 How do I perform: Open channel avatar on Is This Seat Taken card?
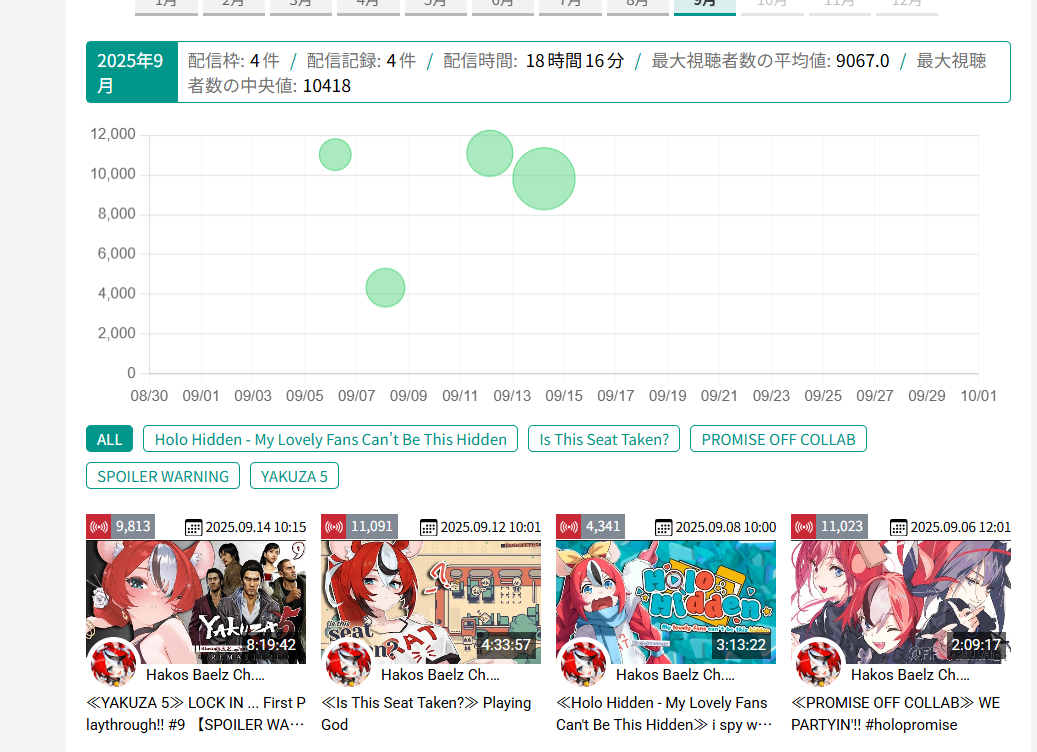349,662
